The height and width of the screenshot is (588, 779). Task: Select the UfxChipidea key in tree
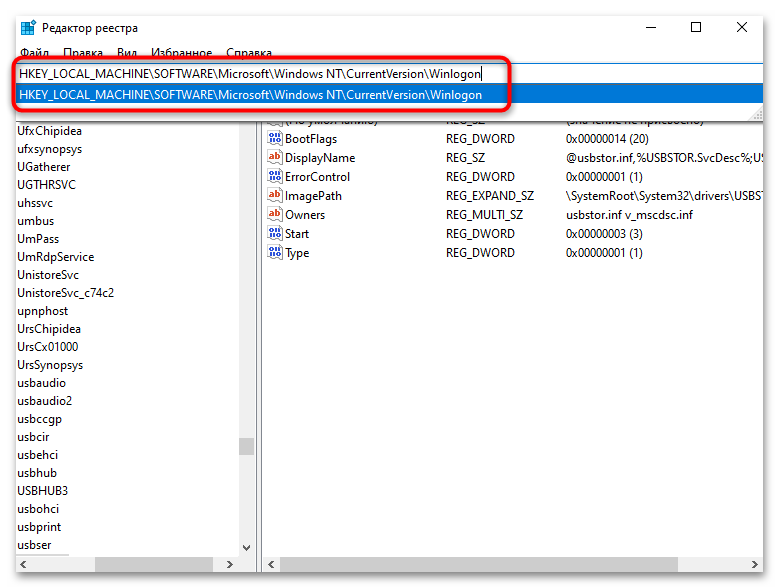click(x=49, y=131)
